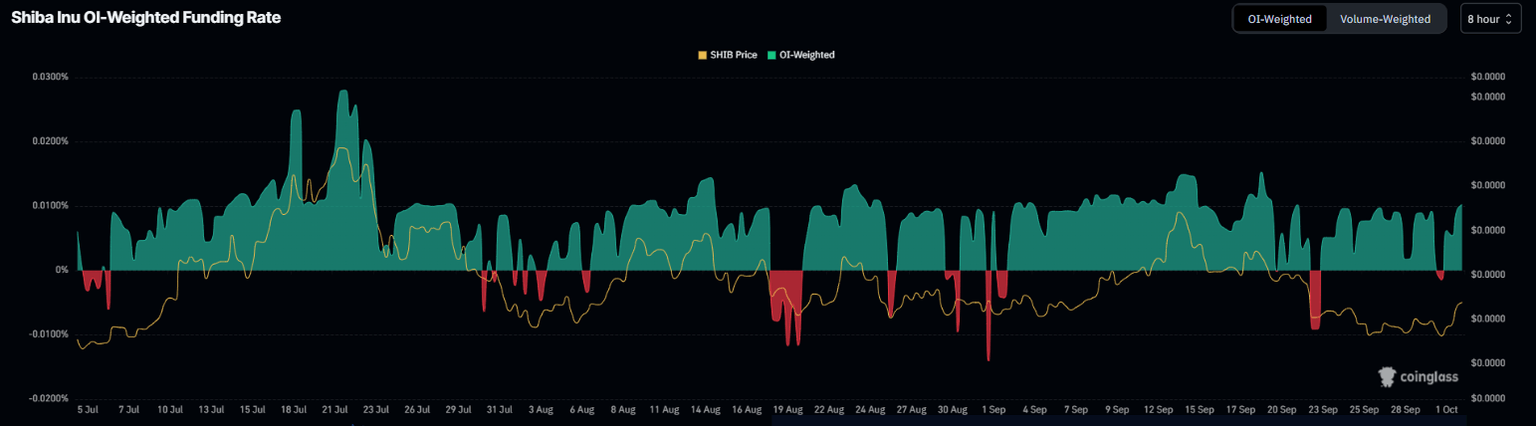Click the -0.0200% left axis label
1536x426 pixels.
tap(48, 398)
